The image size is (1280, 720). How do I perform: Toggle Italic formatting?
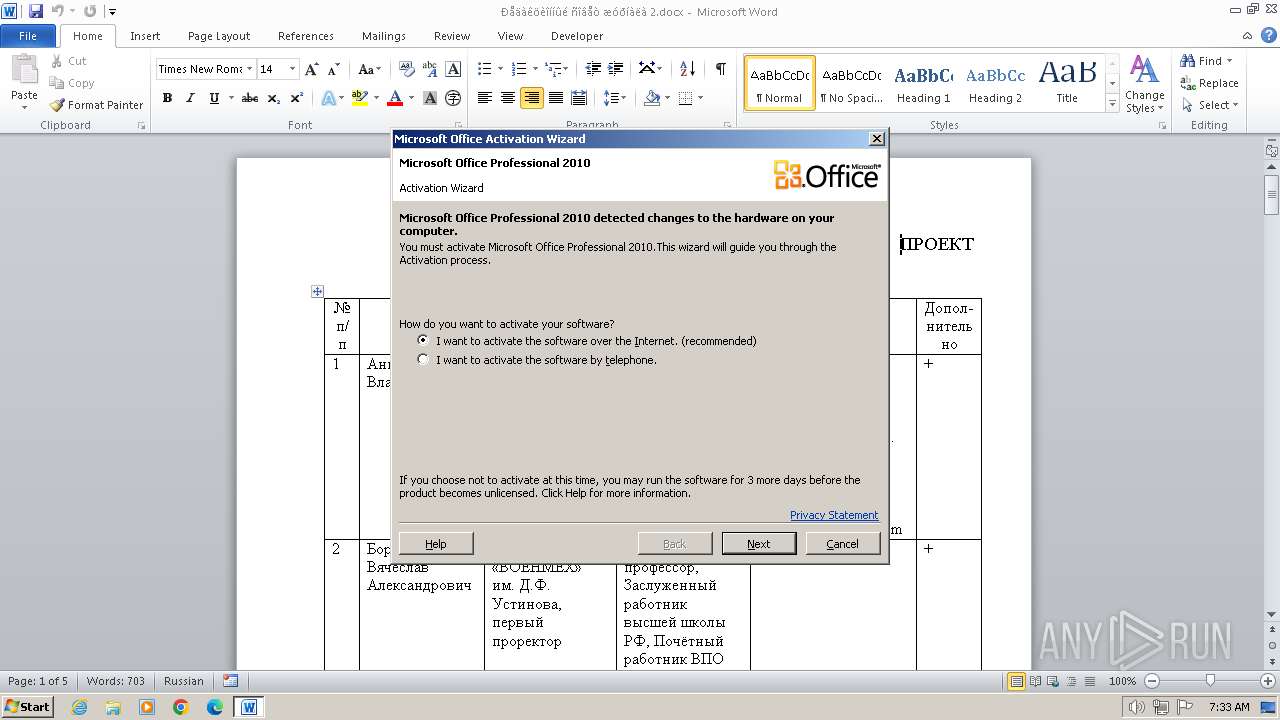point(190,98)
